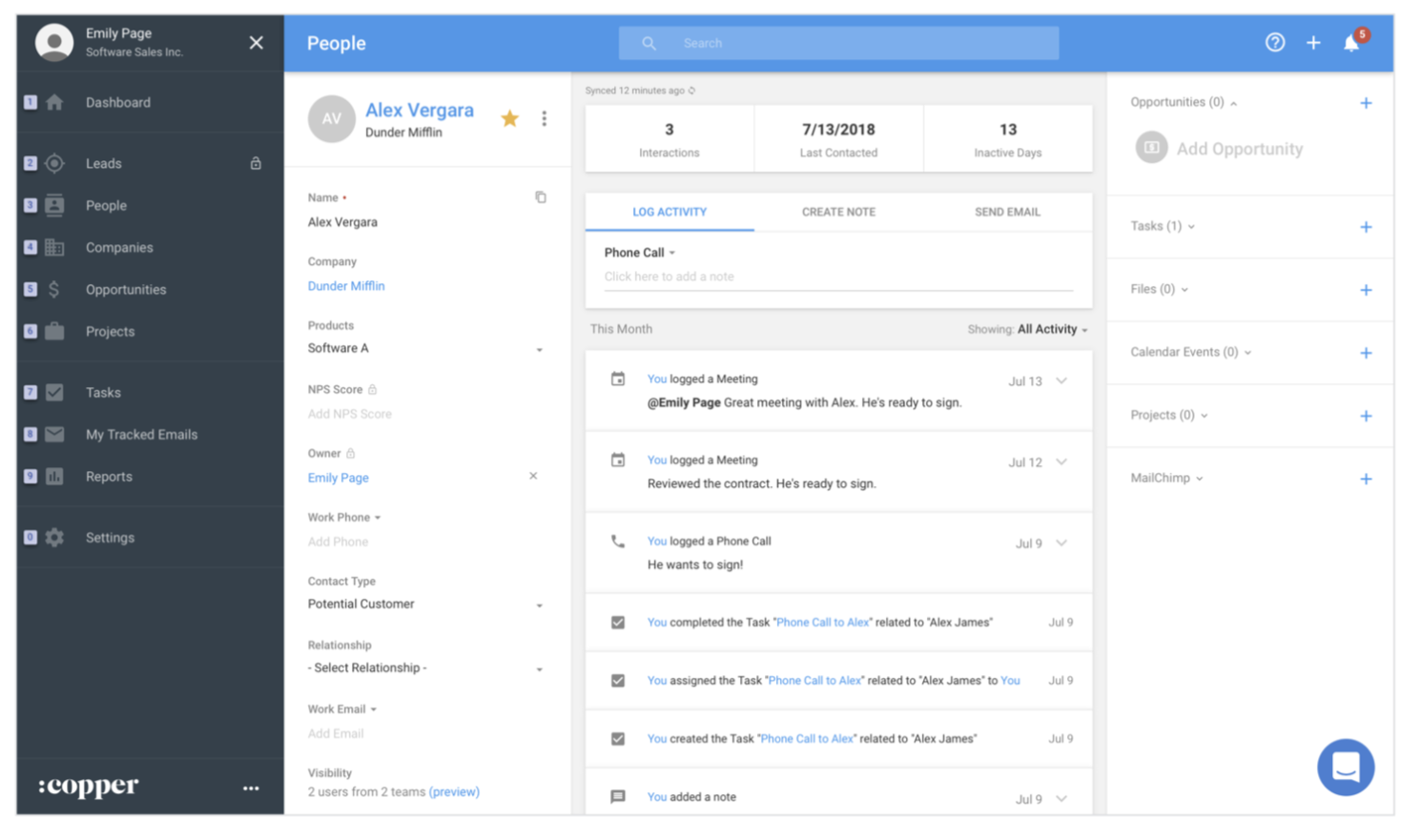Click the Projects briefcase icon

pos(54,331)
